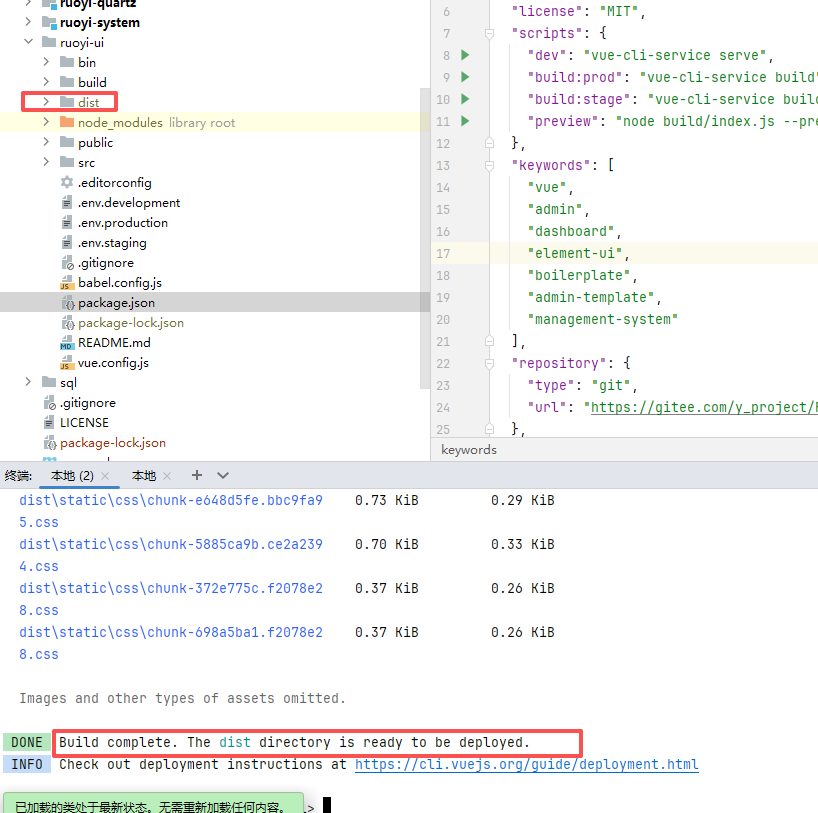Fold the scripts block in editor
Screen dimensions: 818x813
click(x=489, y=33)
